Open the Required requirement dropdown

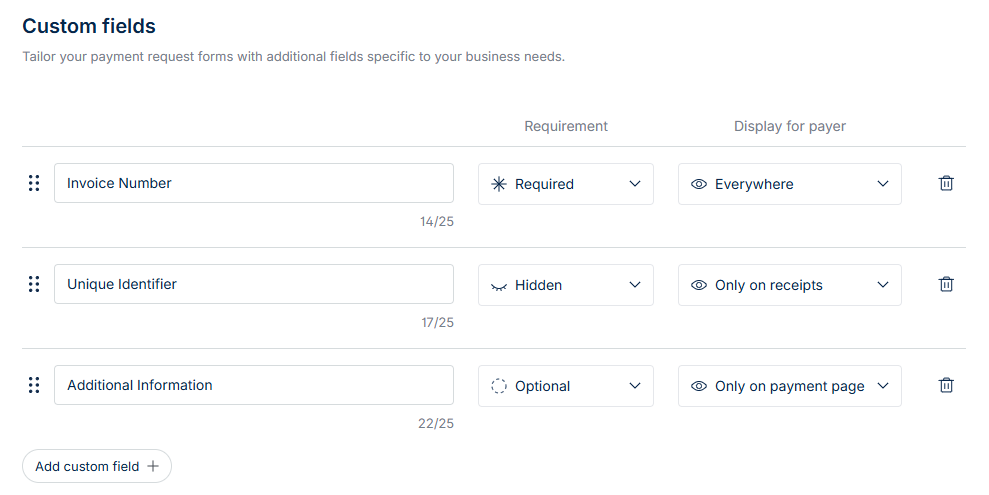[x=566, y=184]
